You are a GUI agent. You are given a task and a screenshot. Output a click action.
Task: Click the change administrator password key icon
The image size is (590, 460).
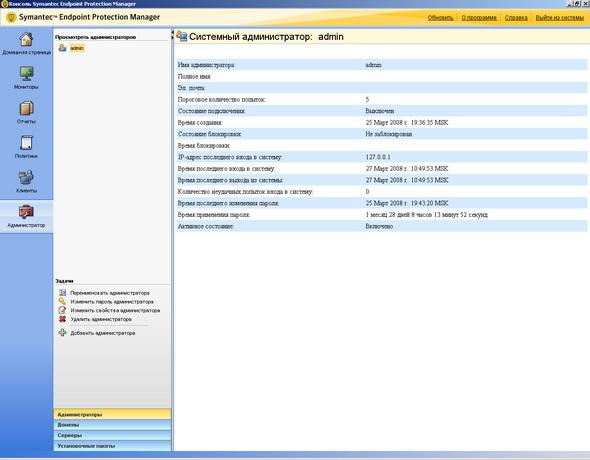(x=62, y=301)
